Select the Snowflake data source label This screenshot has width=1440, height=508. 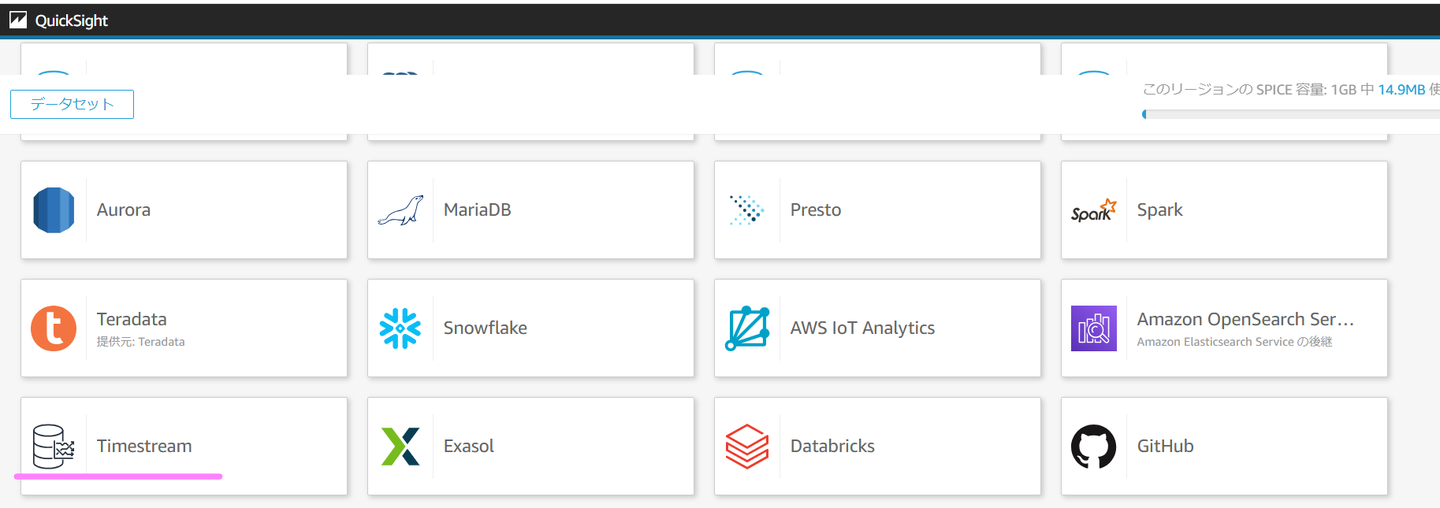click(x=485, y=328)
